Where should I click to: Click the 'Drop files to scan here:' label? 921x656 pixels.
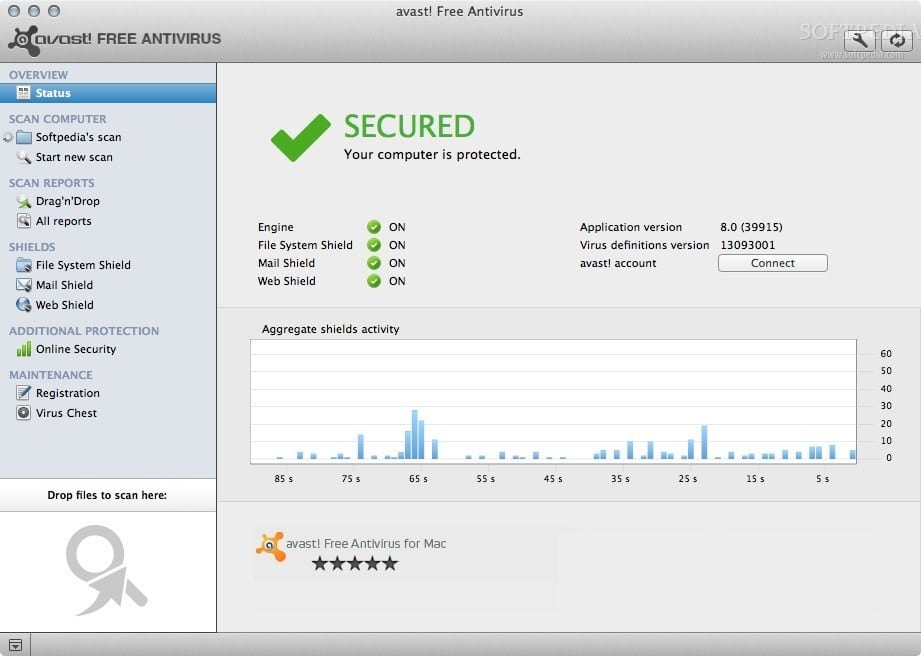[x=107, y=495]
